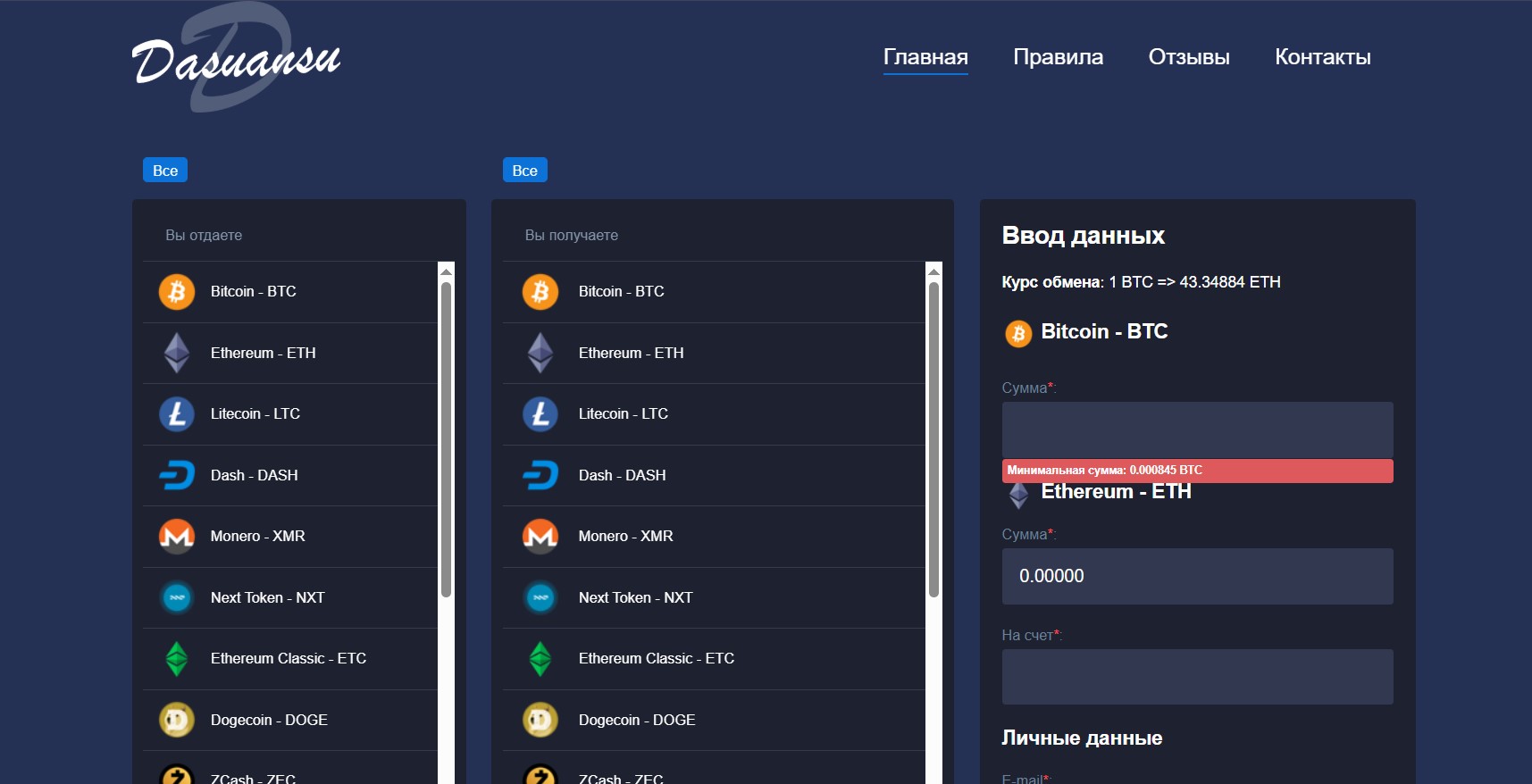This screenshot has width=1532, height=784.
Task: Click scrollbar thumb of 'Вы отдаете' list
Action: click(x=447, y=439)
